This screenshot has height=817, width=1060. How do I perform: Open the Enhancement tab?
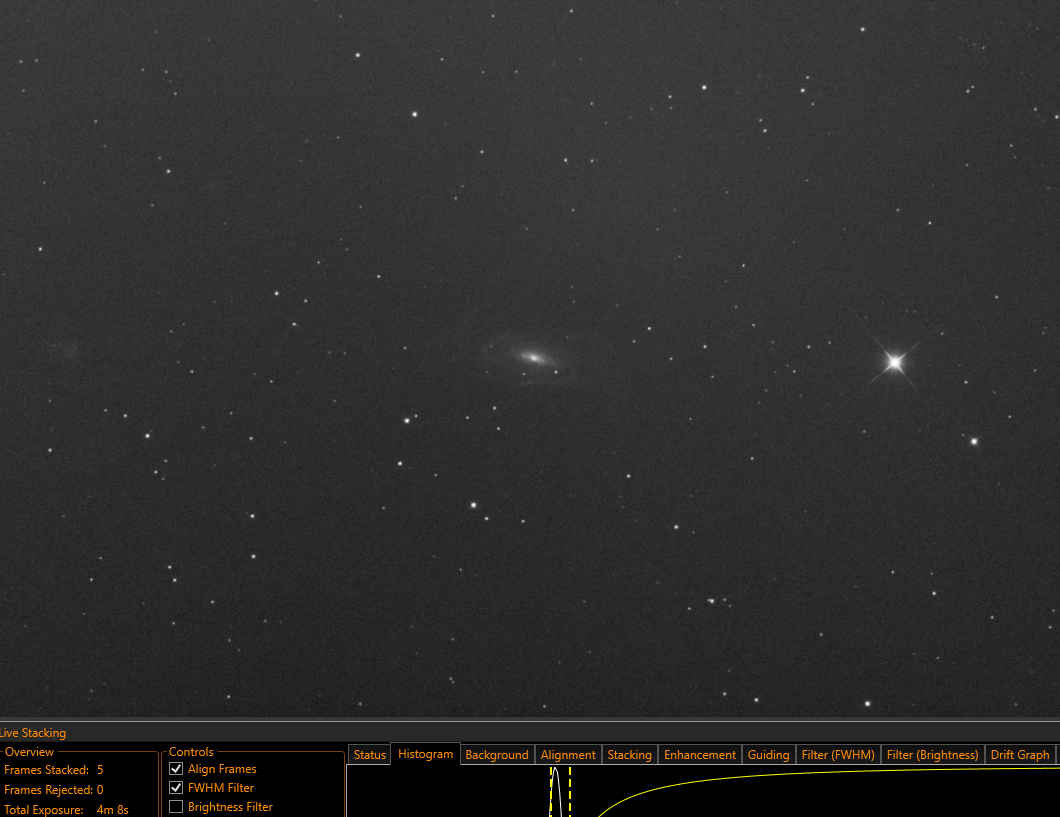point(700,754)
